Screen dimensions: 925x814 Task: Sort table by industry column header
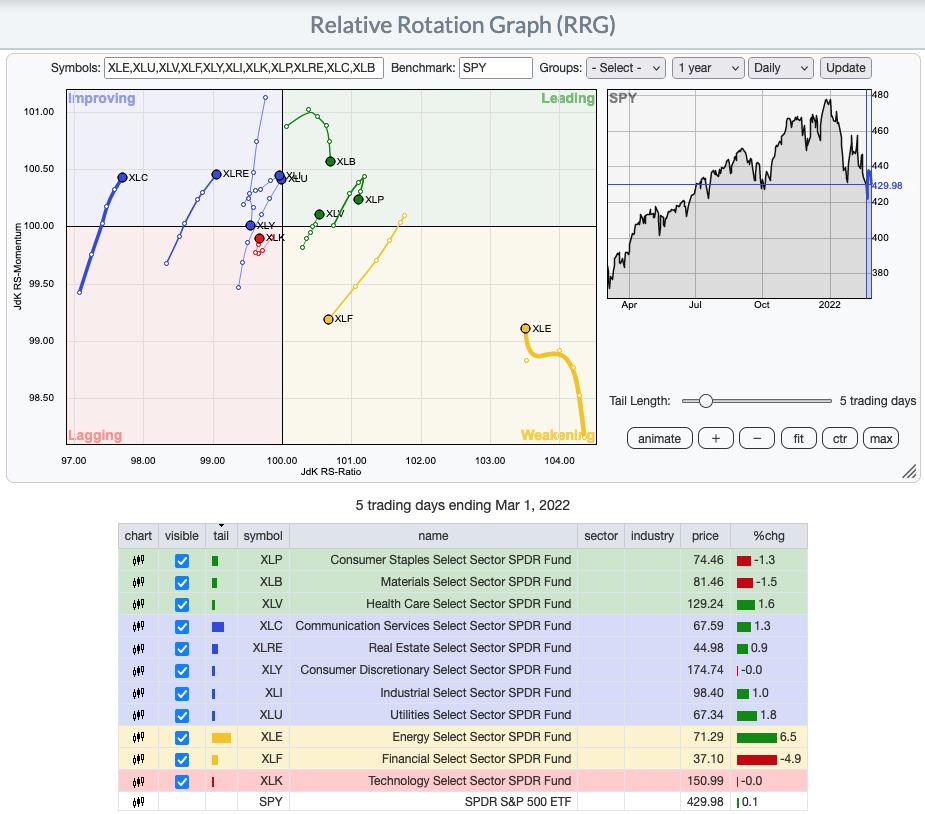click(652, 536)
